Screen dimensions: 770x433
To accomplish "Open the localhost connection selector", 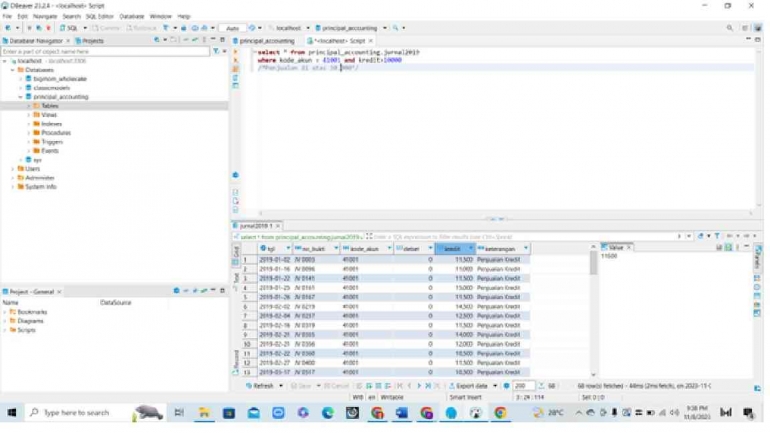I will pyautogui.click(x=289, y=28).
